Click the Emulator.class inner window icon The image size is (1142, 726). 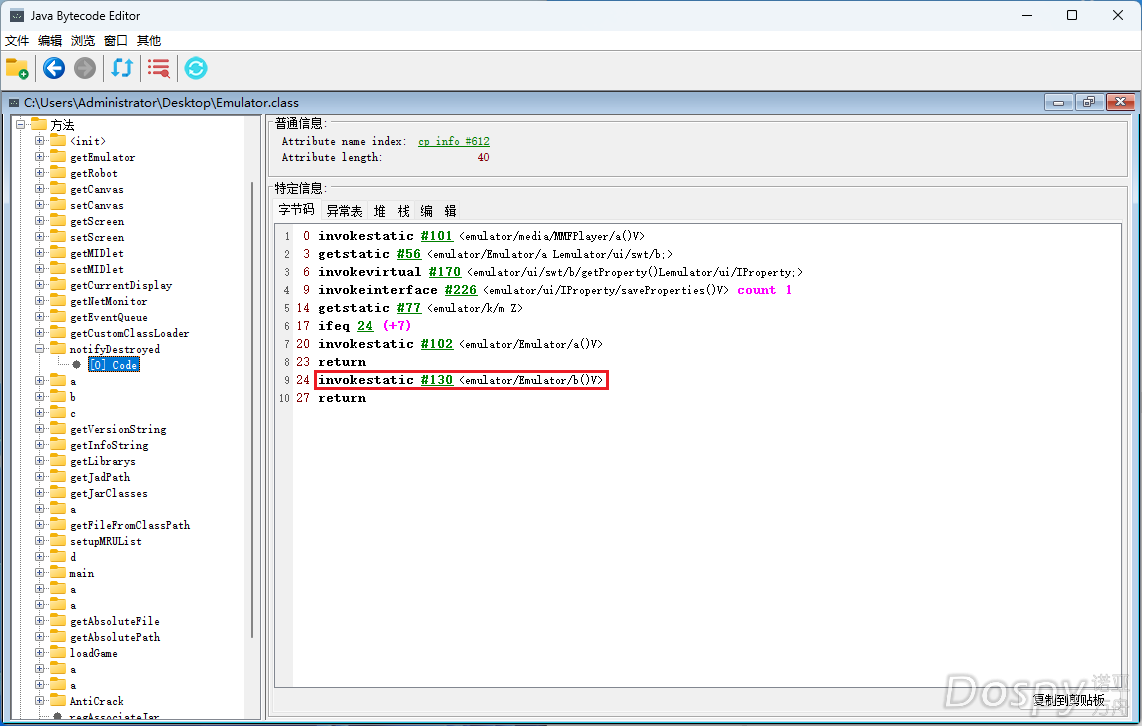[13, 103]
